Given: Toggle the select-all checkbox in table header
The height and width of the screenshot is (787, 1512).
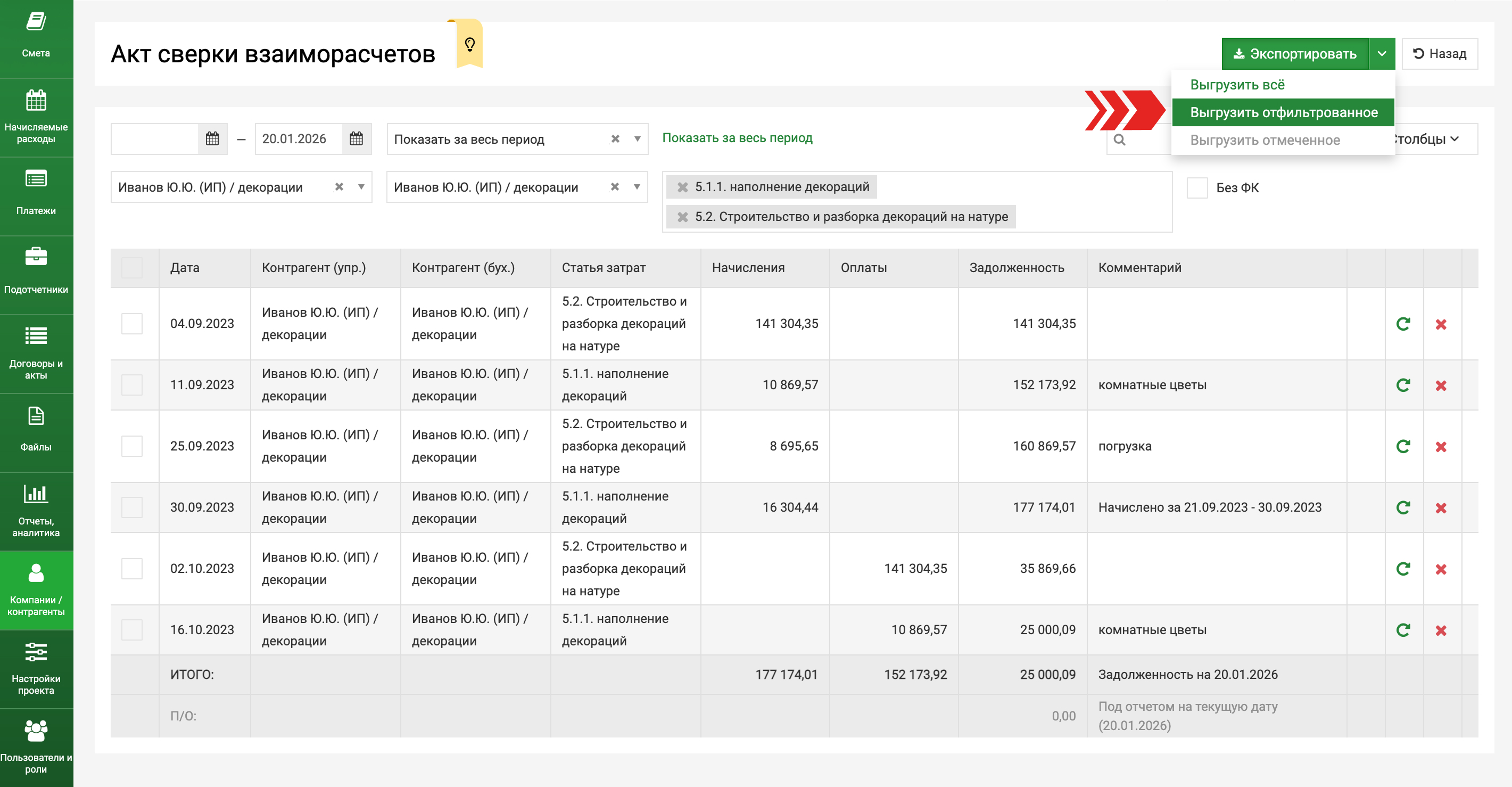Looking at the screenshot, I should 131,268.
